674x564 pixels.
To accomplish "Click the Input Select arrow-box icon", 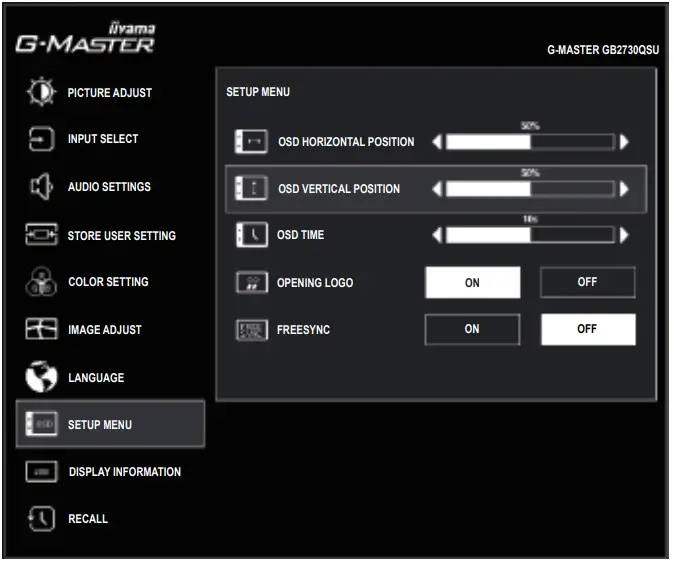I will click(x=41, y=139).
